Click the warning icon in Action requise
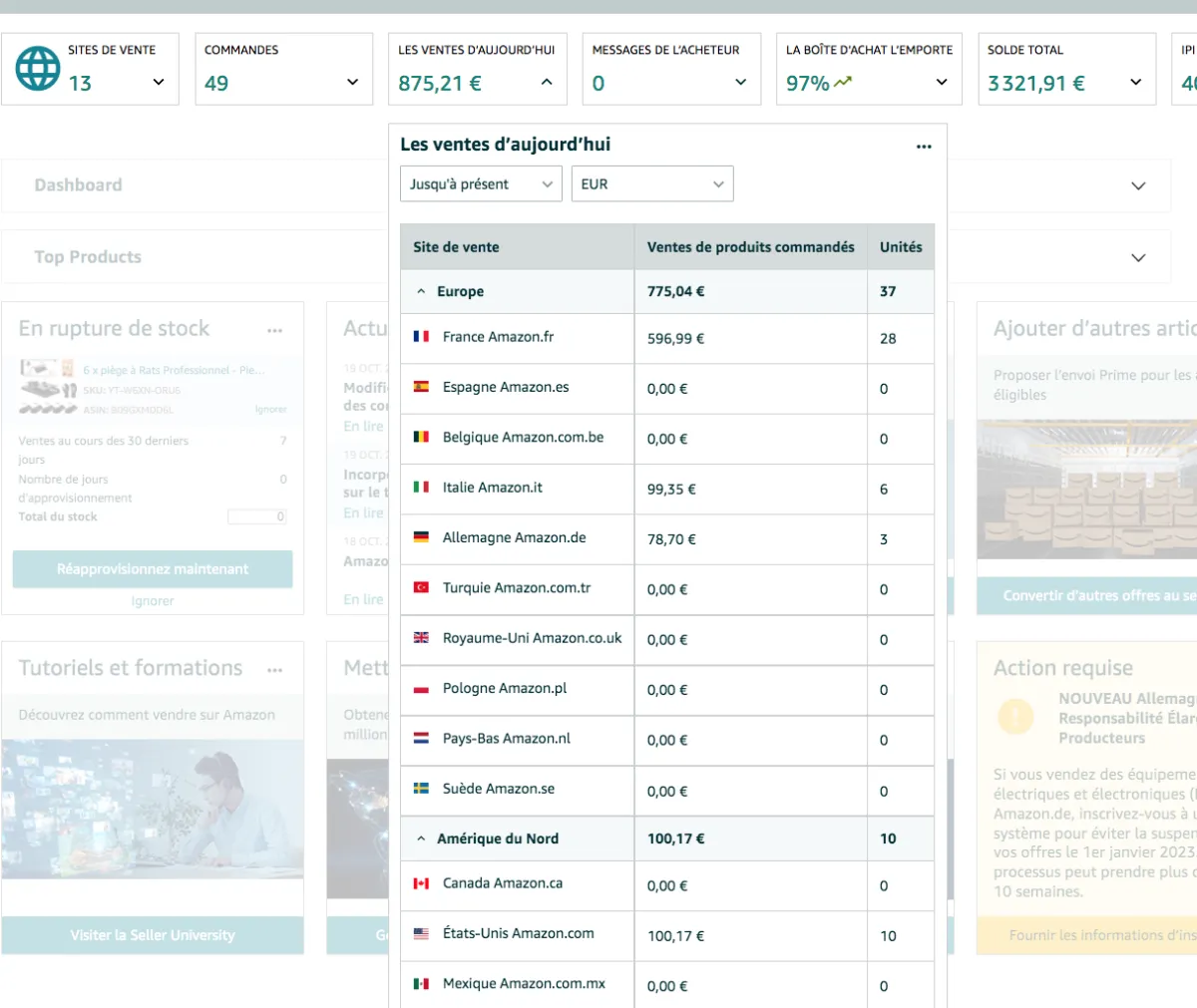The width and height of the screenshot is (1197, 1008). [x=1015, y=716]
